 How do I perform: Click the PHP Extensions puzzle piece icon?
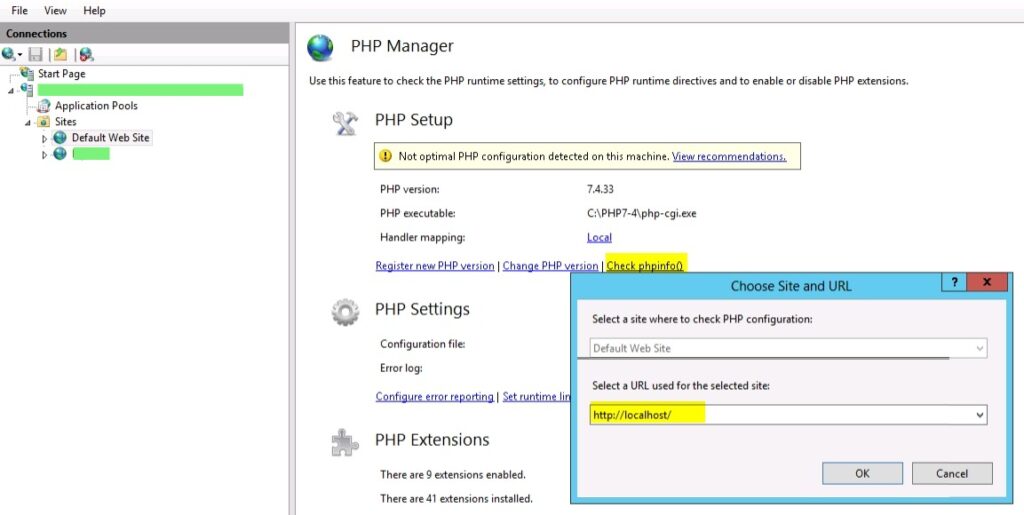345,442
